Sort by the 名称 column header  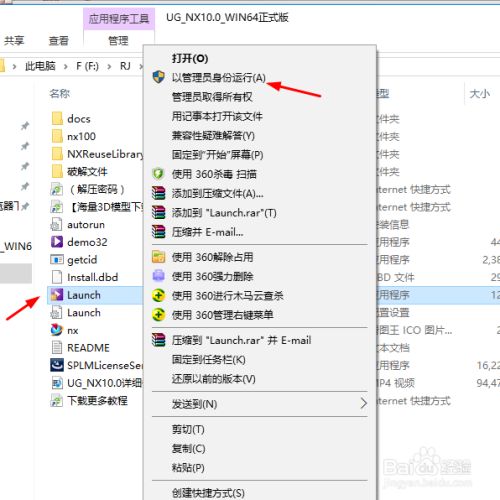click(60, 94)
